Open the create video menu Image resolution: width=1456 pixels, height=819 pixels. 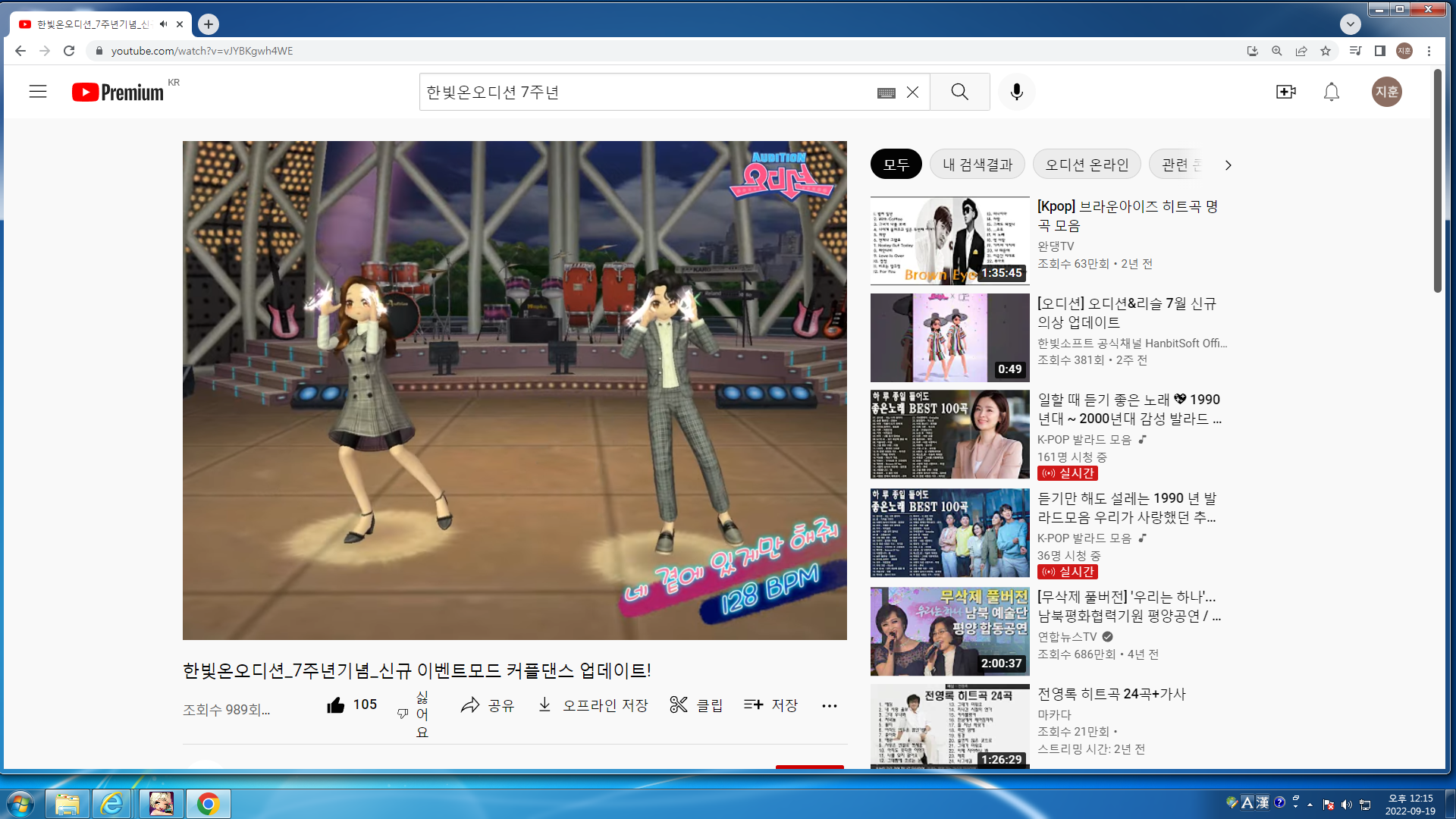1285,92
